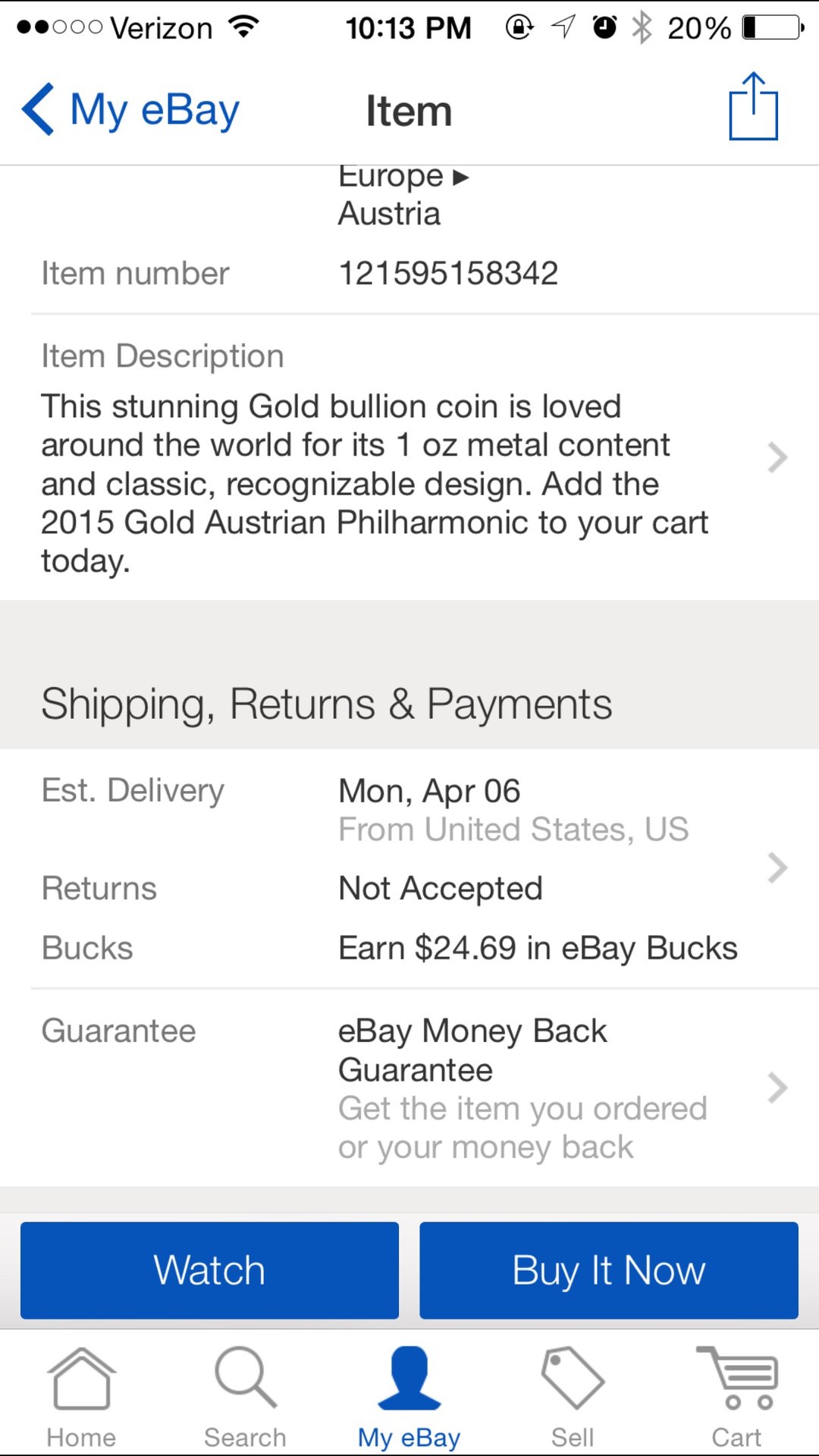Tap the share icon in top bar

pos(753,106)
